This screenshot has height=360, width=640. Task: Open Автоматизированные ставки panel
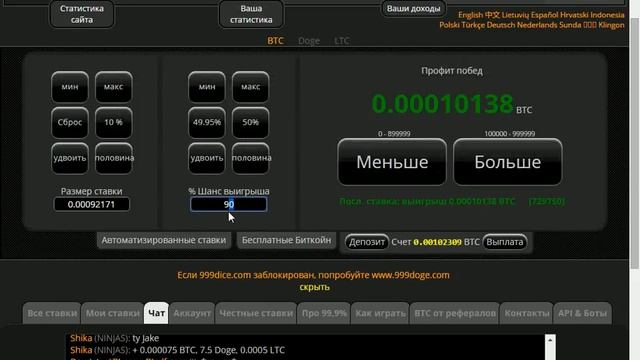coord(164,240)
